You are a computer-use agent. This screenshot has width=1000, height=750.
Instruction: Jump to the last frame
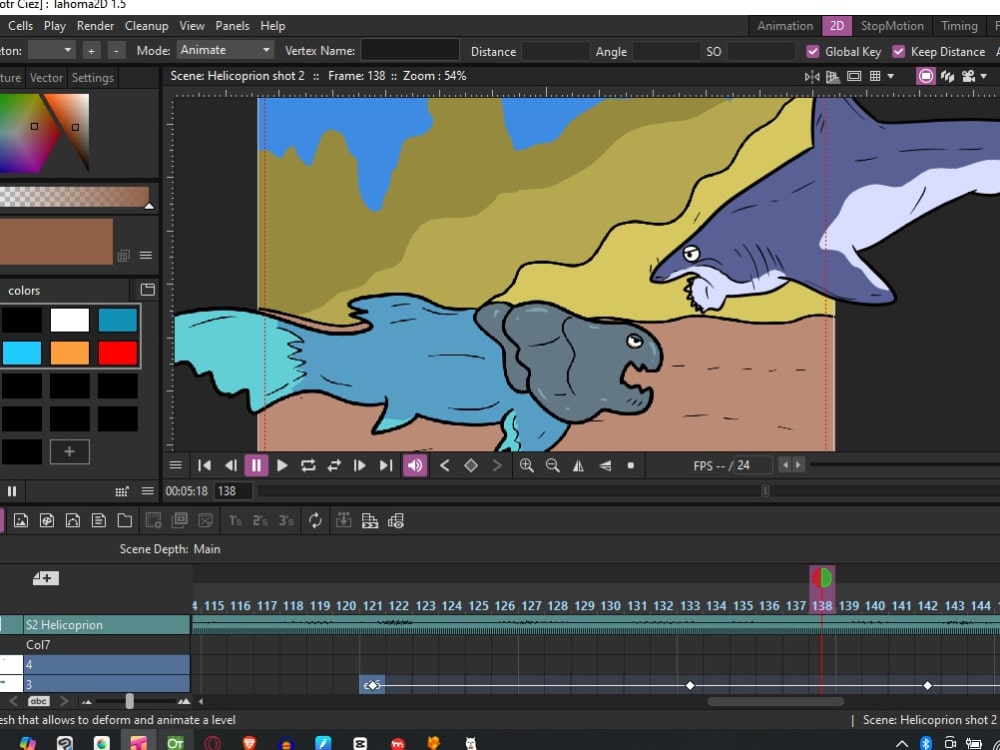(x=386, y=466)
